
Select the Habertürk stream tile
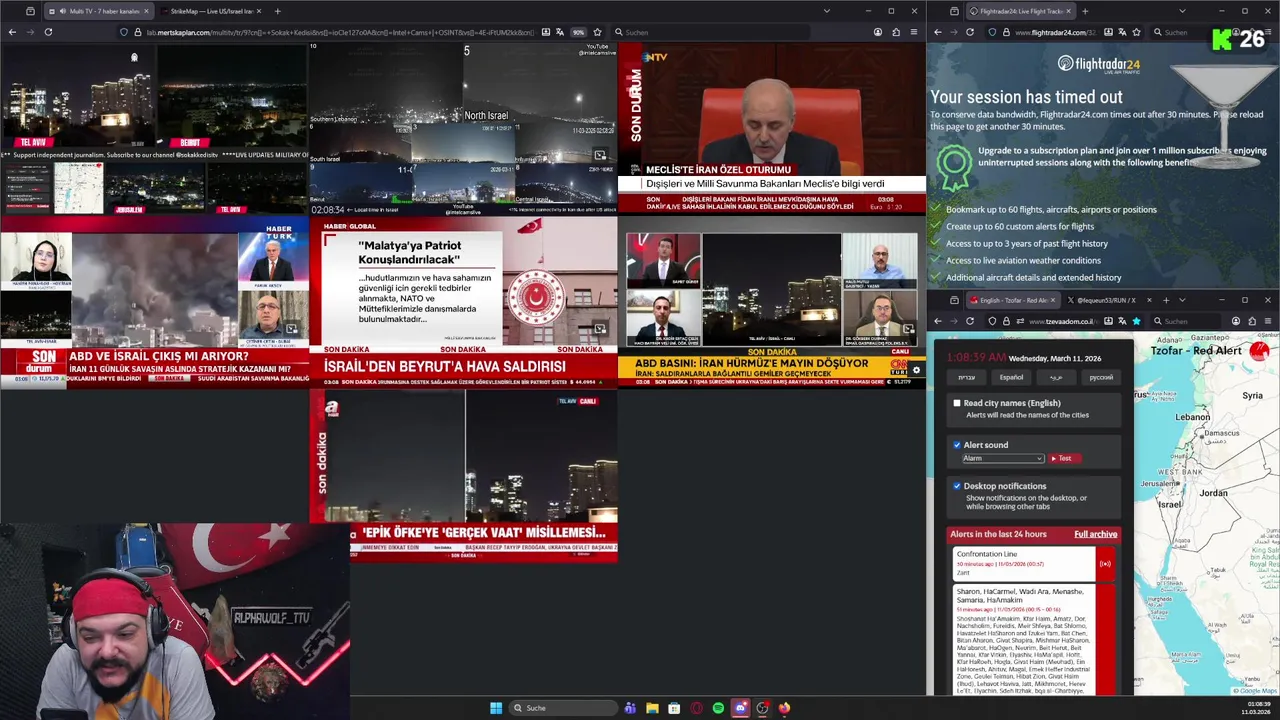point(154,302)
